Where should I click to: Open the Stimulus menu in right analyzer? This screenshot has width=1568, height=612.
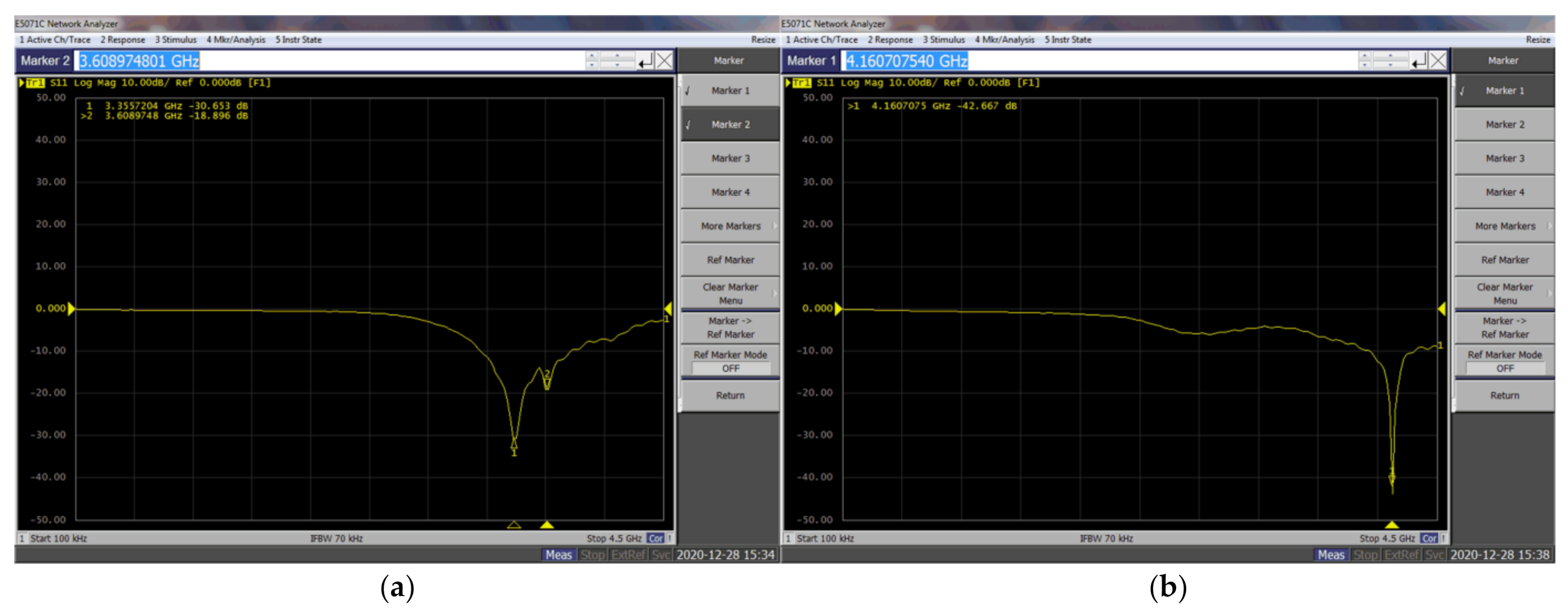(x=943, y=40)
